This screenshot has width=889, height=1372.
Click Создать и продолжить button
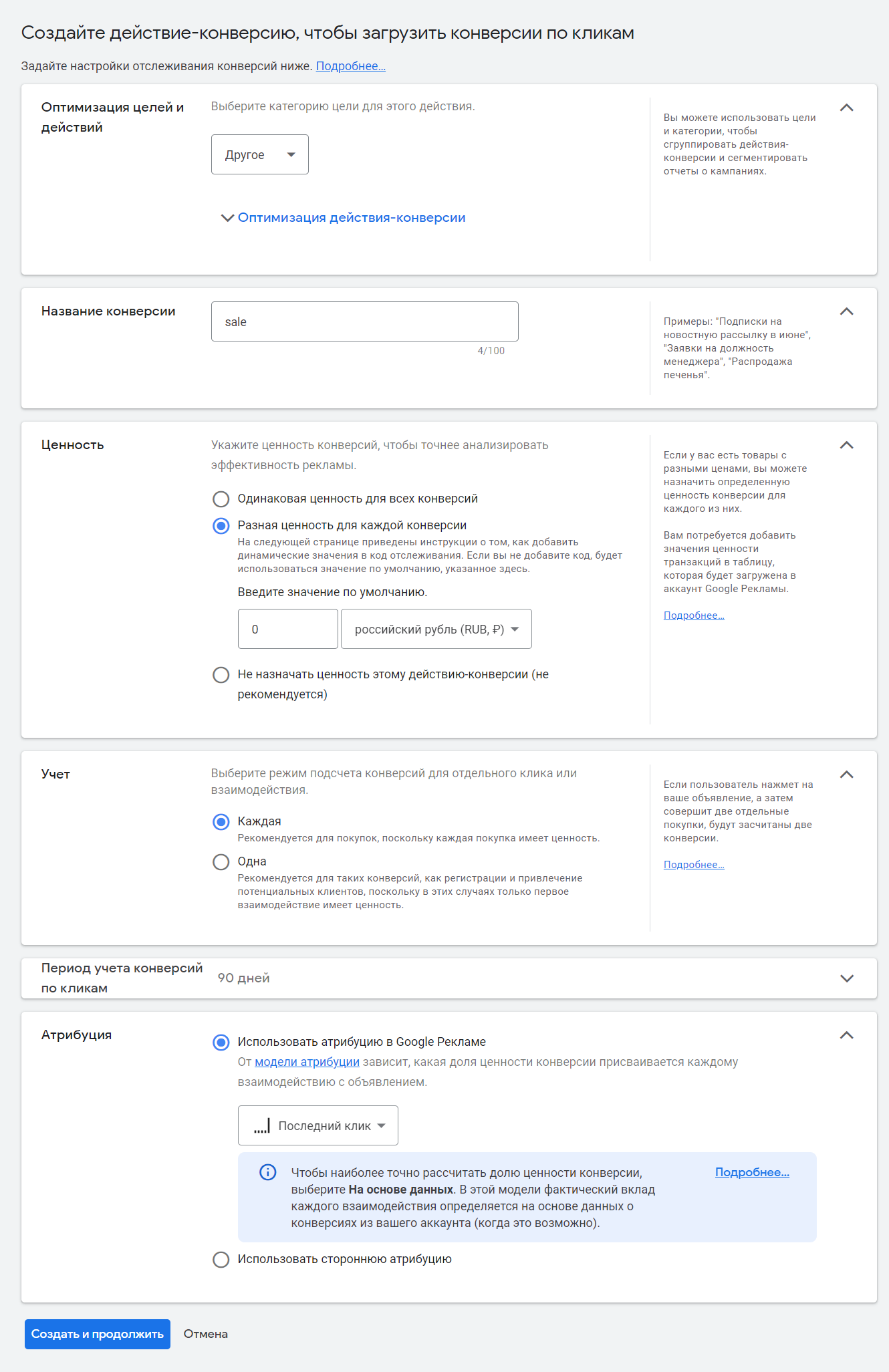pos(98,1334)
